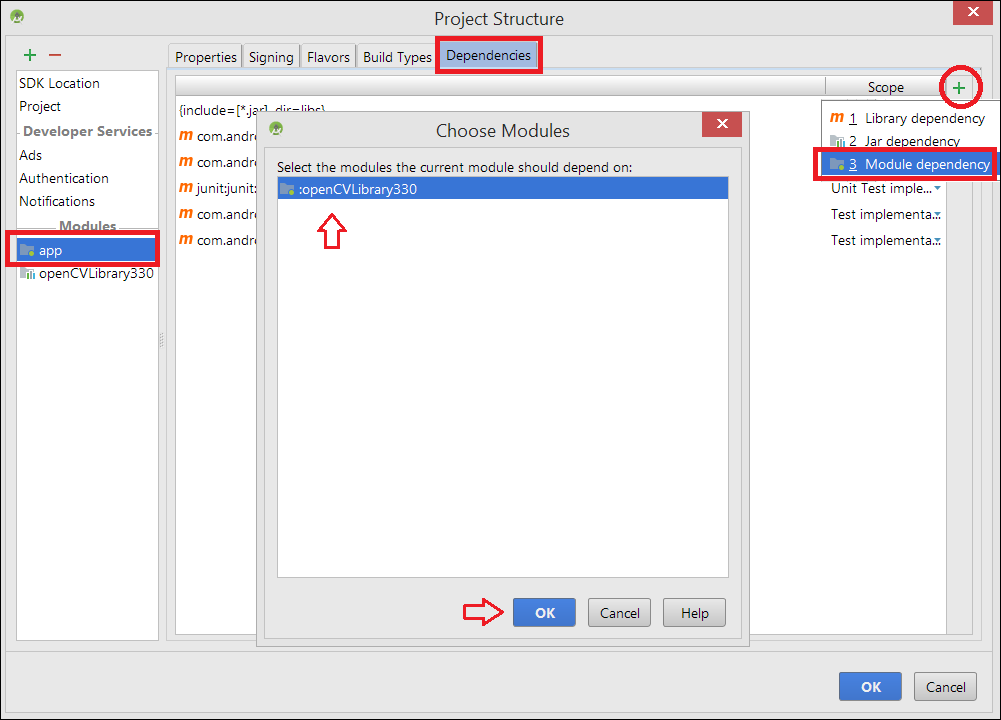Viewport: 1001px width, 720px height.
Task: Click Cancel in the Project Structure window
Action: (945, 687)
